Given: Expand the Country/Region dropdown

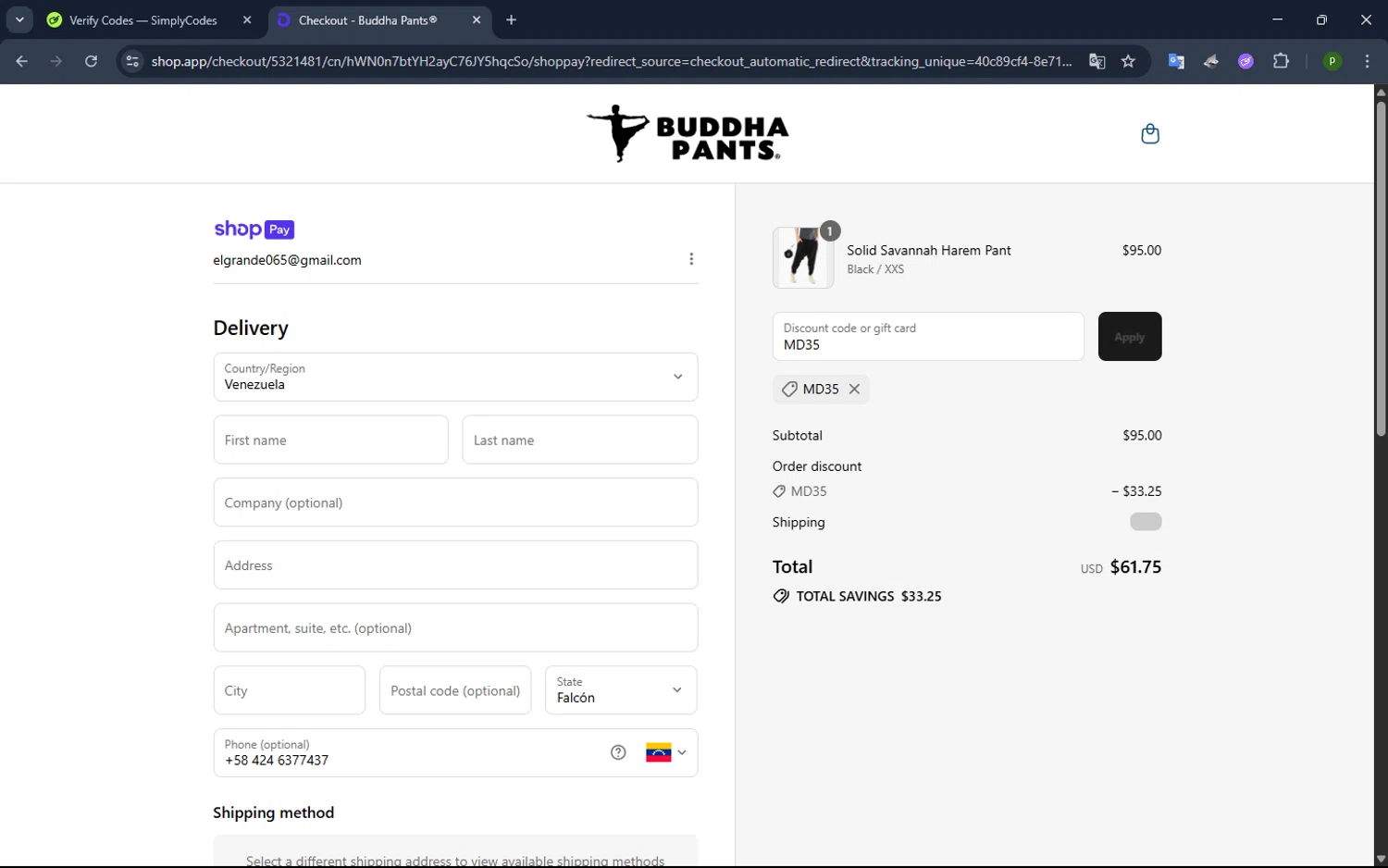Looking at the screenshot, I should point(455,377).
